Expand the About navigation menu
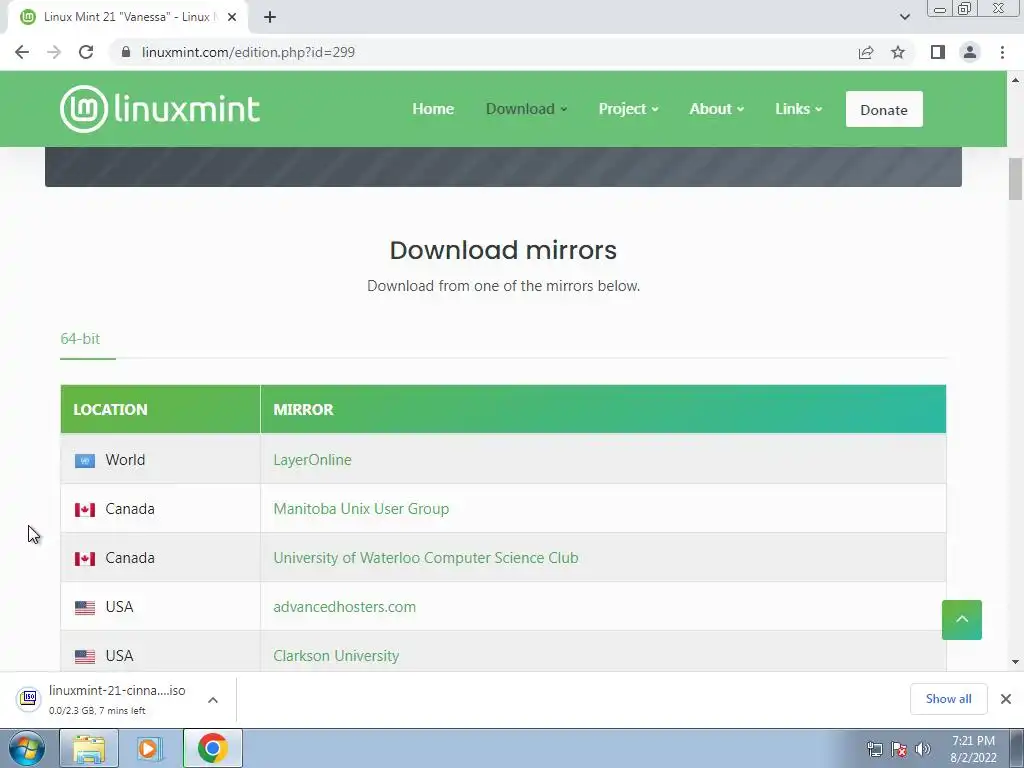This screenshot has width=1024, height=768. (x=716, y=109)
